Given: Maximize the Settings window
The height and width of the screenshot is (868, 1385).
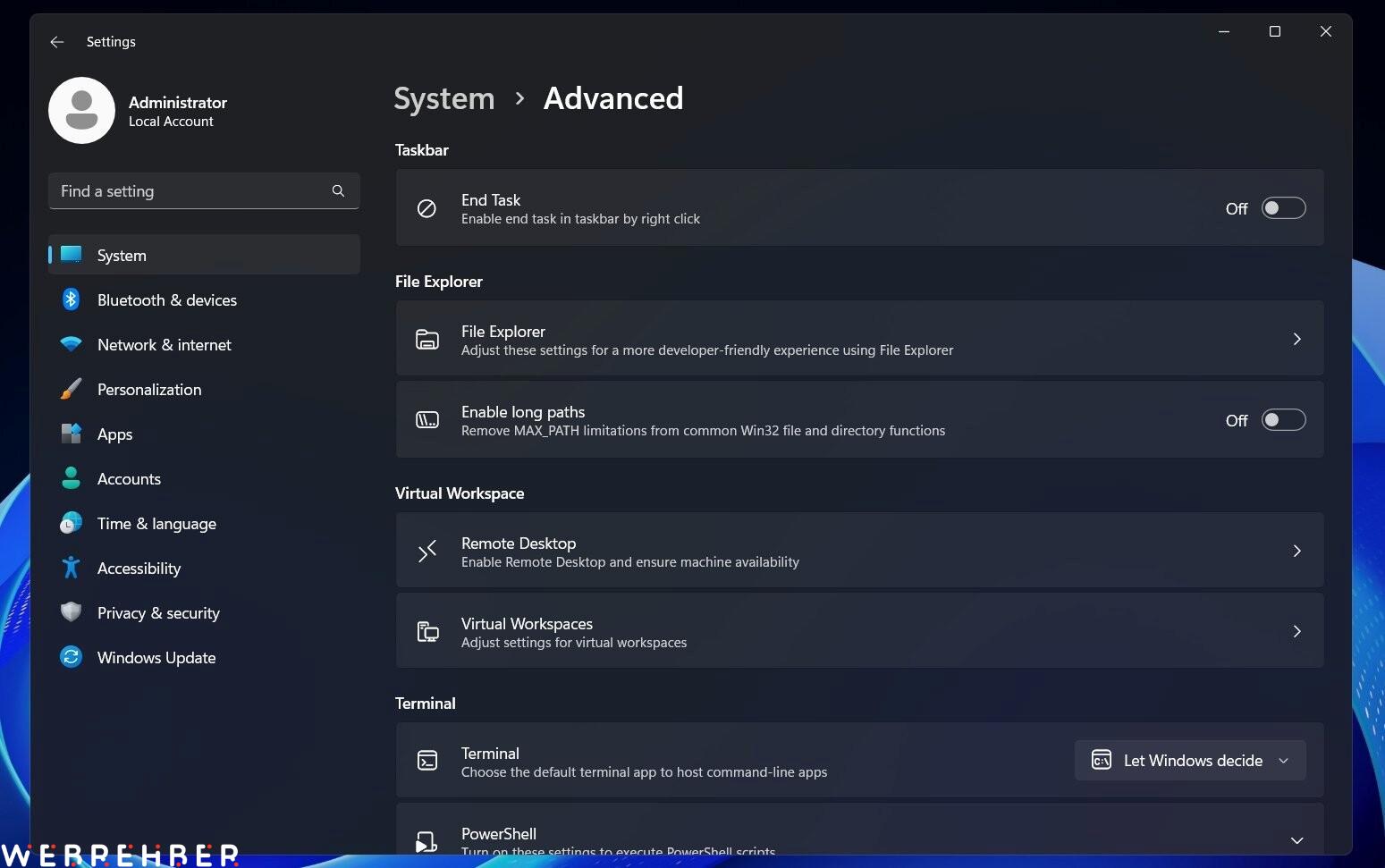Looking at the screenshot, I should coord(1275,31).
